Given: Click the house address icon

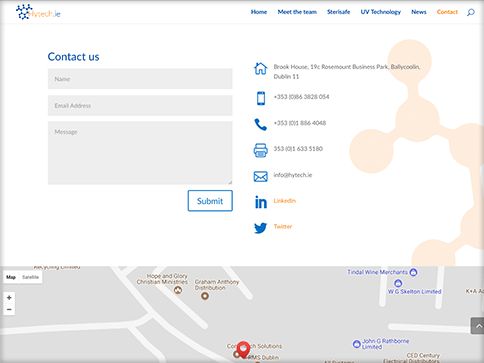Looking at the screenshot, I should point(260,69).
